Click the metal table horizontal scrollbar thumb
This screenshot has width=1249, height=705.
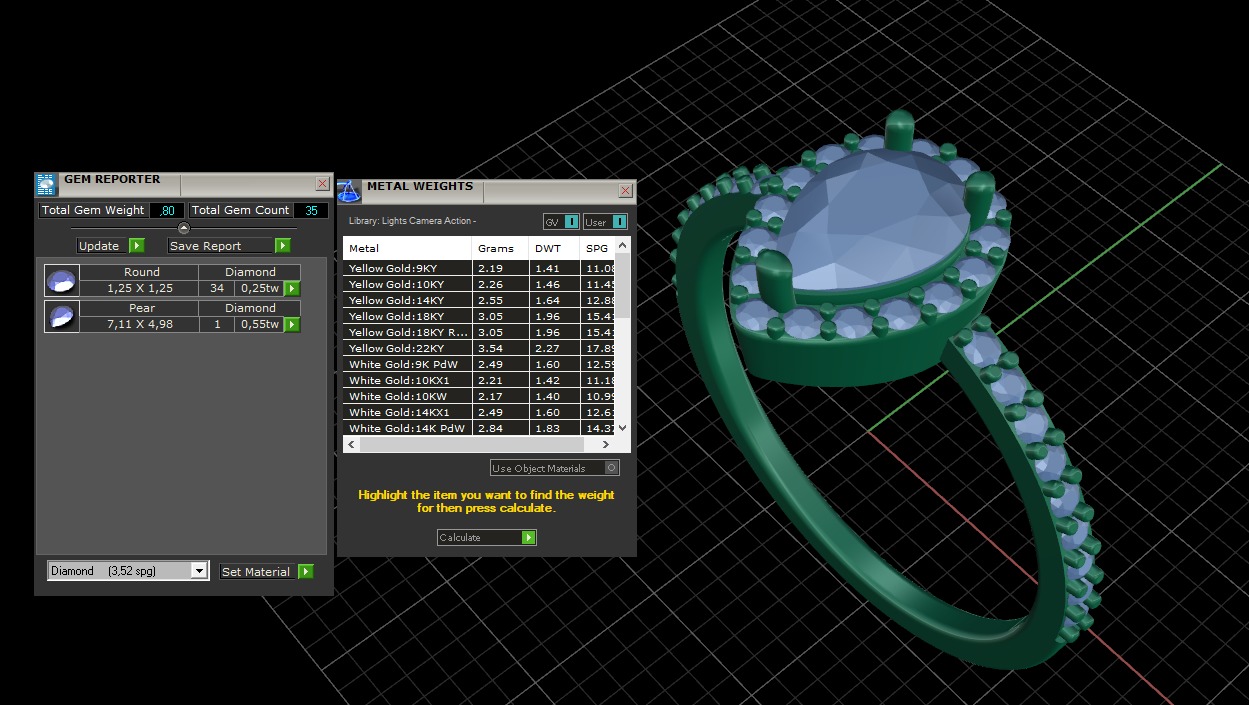click(471, 444)
